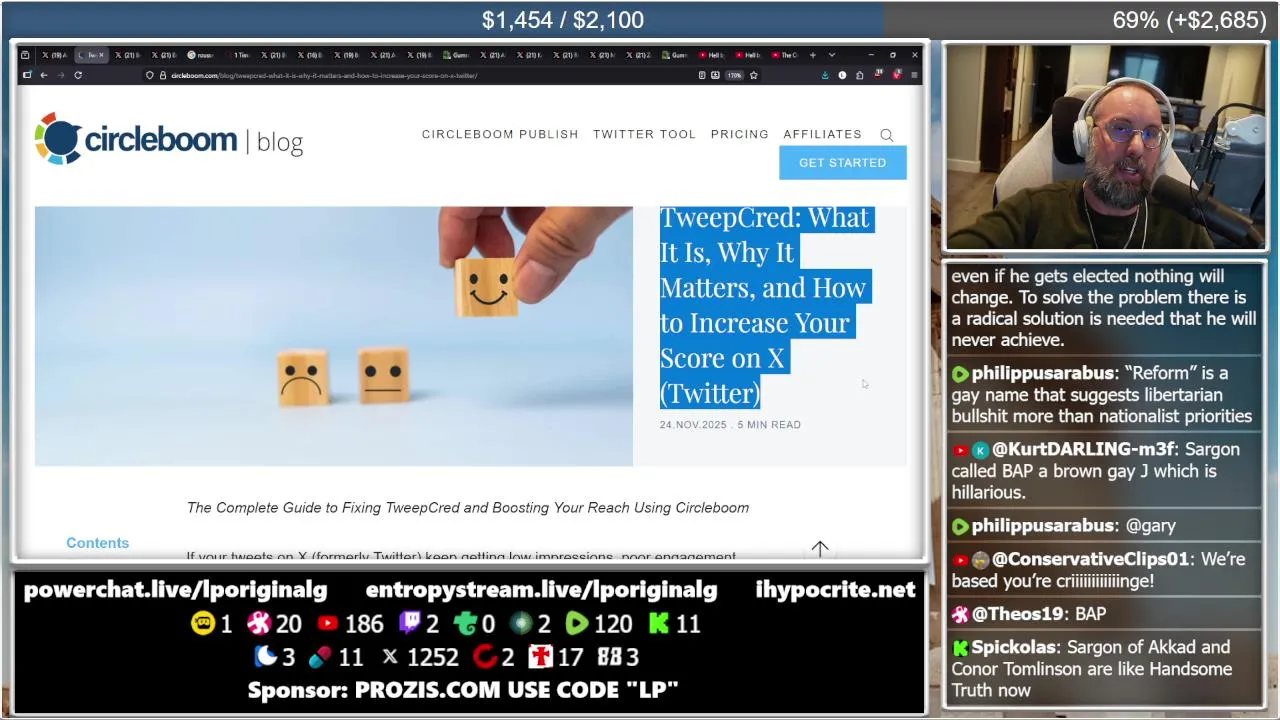Viewport: 1280px width, 720px height.
Task: Open the Firefox account icon
Action: click(842, 75)
